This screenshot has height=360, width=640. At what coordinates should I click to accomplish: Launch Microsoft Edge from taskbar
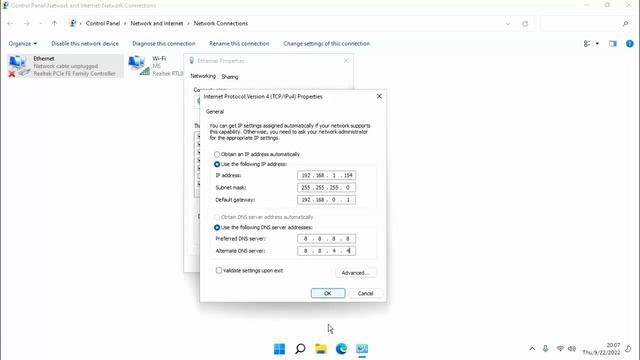click(341, 349)
